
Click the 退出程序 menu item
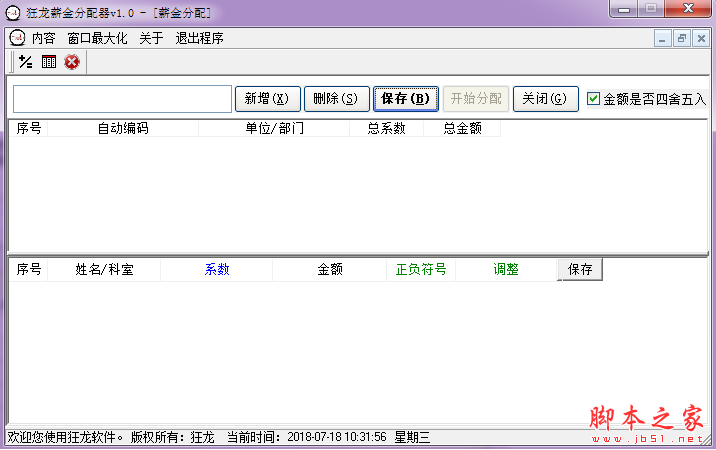[x=200, y=38]
